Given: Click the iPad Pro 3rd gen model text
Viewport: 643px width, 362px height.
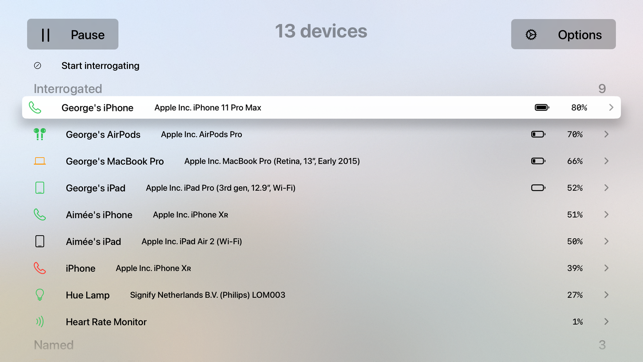Looking at the screenshot, I should click(x=220, y=188).
